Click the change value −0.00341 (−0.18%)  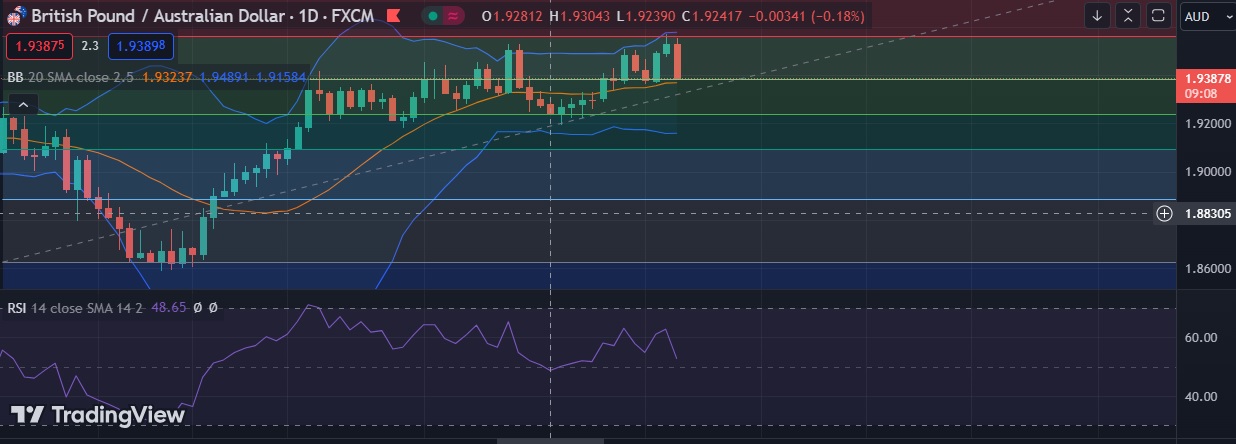(809, 16)
